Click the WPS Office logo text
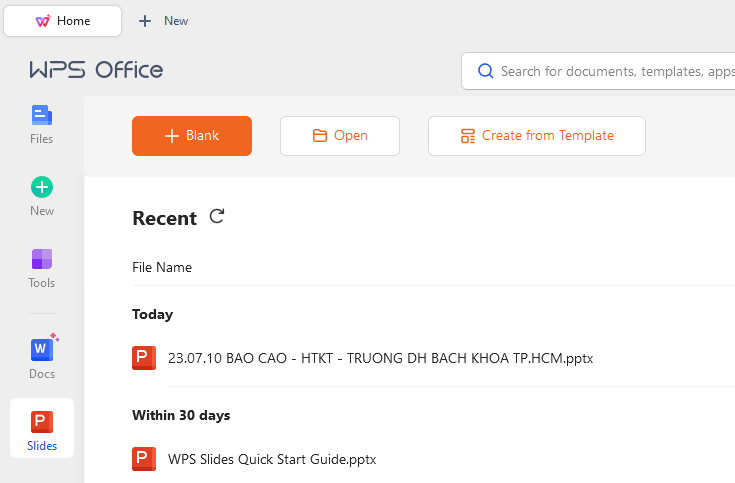The image size is (735, 483). point(96,70)
